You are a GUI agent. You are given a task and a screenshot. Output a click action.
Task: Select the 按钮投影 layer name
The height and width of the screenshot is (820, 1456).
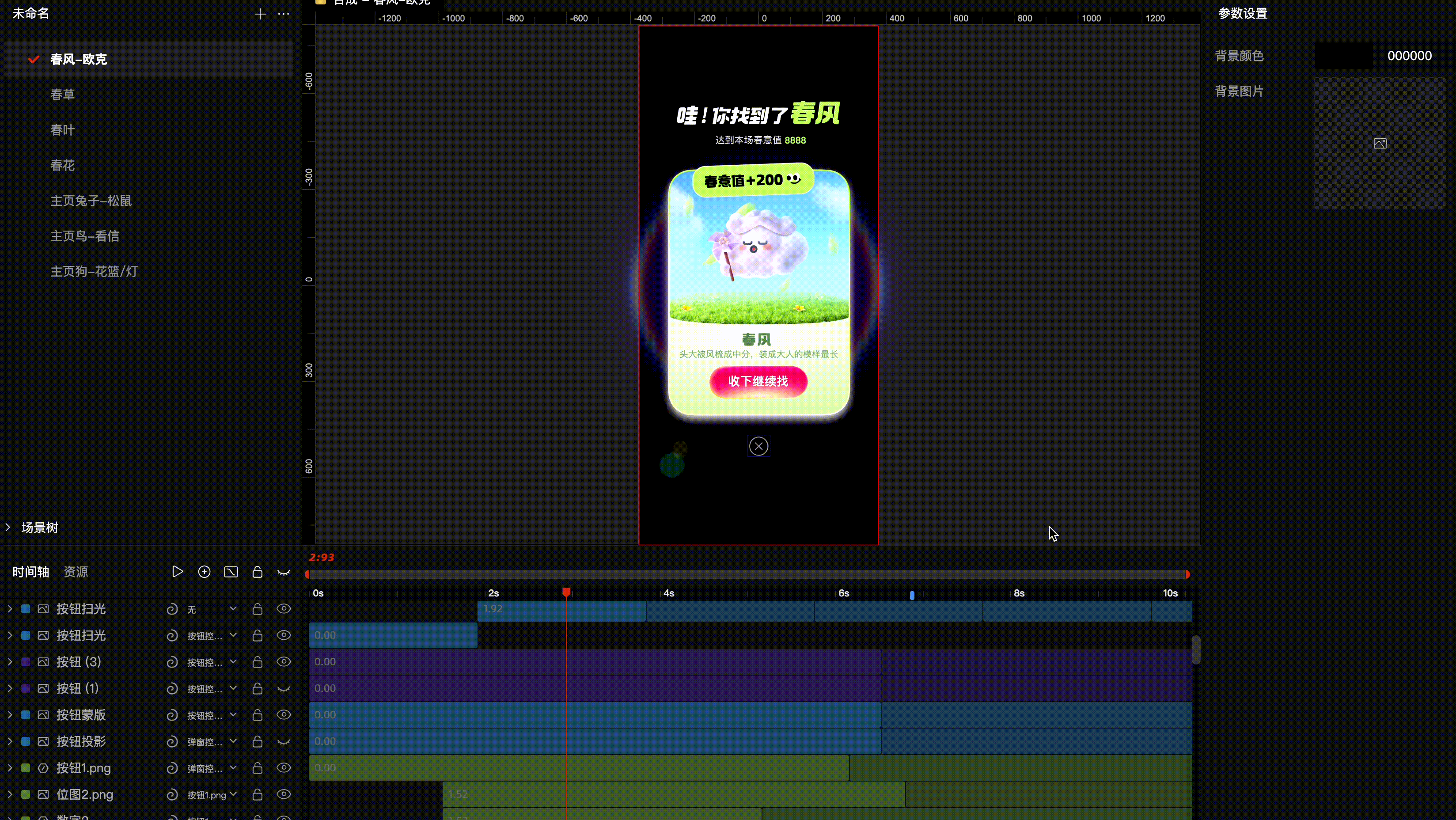click(81, 741)
